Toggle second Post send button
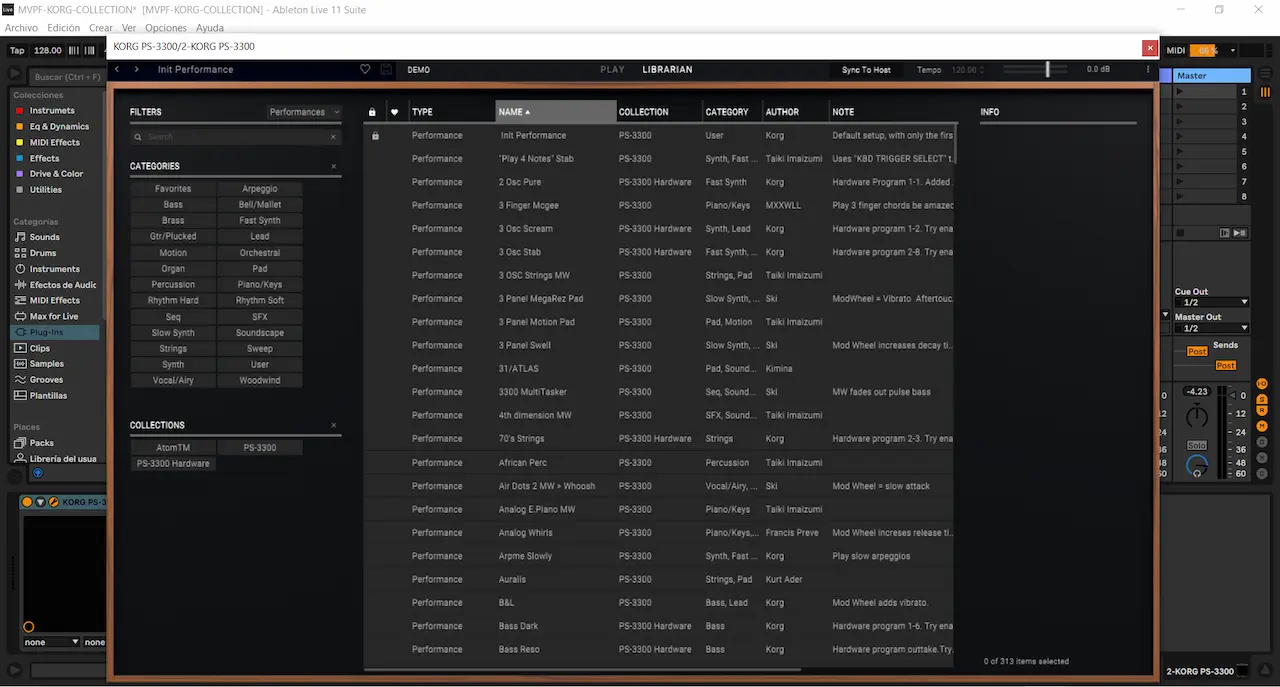 pyautogui.click(x=1225, y=366)
